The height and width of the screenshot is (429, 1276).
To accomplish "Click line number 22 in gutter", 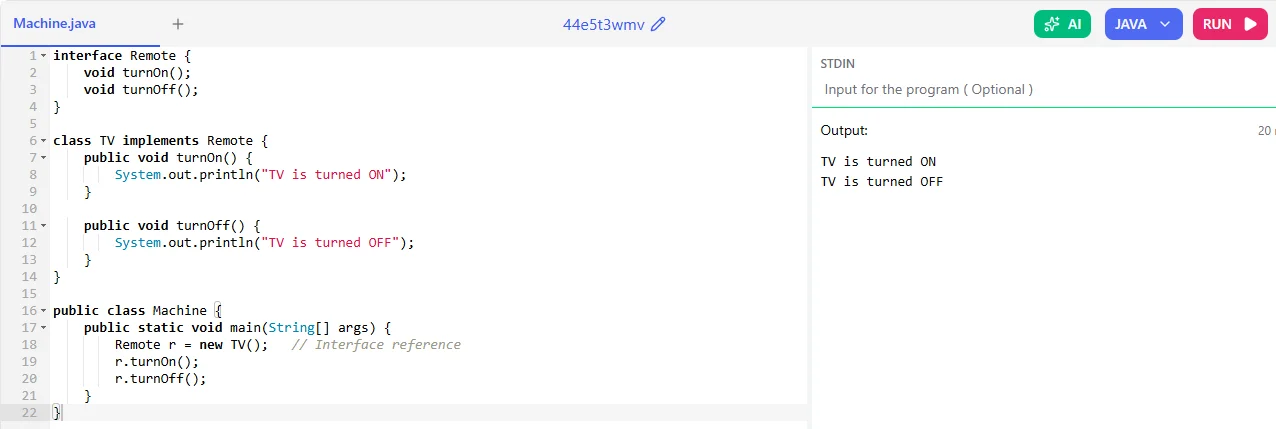I will pyautogui.click(x=28, y=412).
